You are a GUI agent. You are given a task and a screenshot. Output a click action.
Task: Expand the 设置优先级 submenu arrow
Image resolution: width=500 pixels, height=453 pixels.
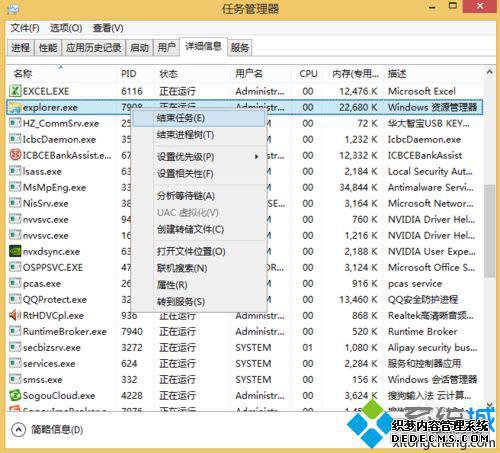point(256,156)
